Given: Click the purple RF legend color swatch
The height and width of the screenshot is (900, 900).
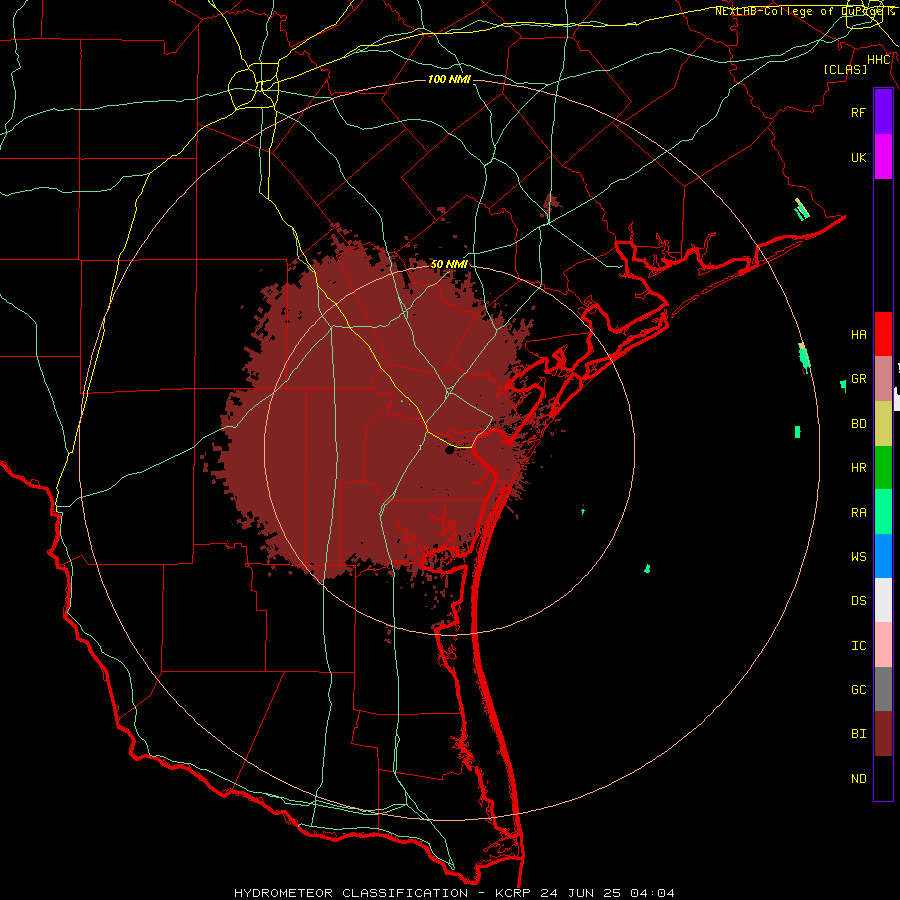Looking at the screenshot, I should (x=883, y=112).
